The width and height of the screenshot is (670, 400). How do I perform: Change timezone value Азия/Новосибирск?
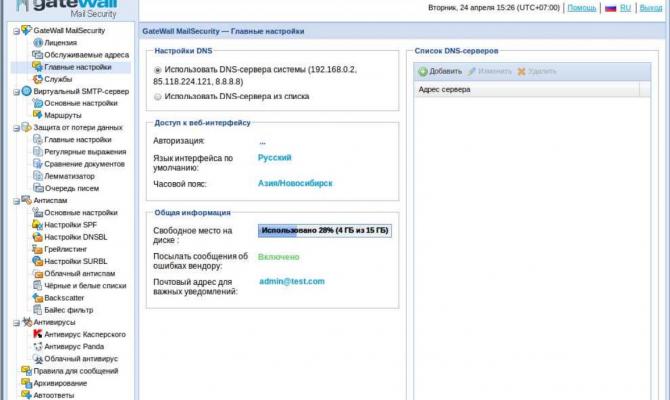pyautogui.click(x=295, y=183)
